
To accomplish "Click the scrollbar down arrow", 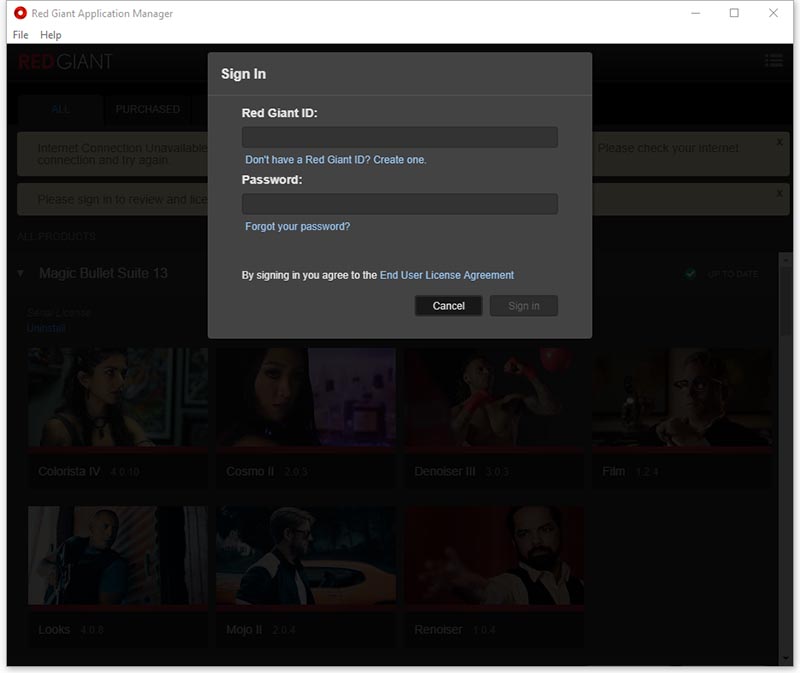I will click(x=786, y=659).
